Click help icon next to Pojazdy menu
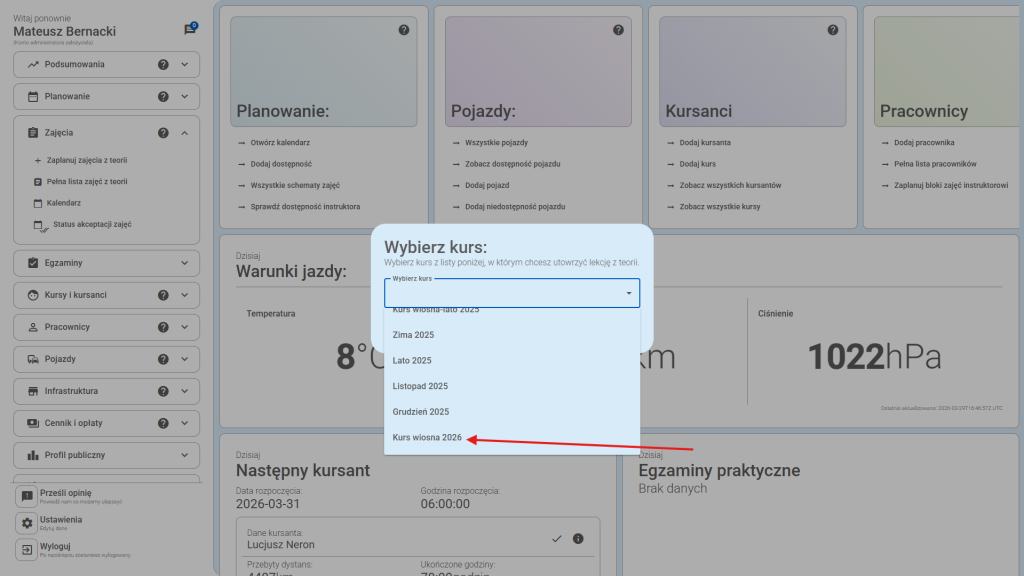The width and height of the screenshot is (1024, 576). click(163, 359)
